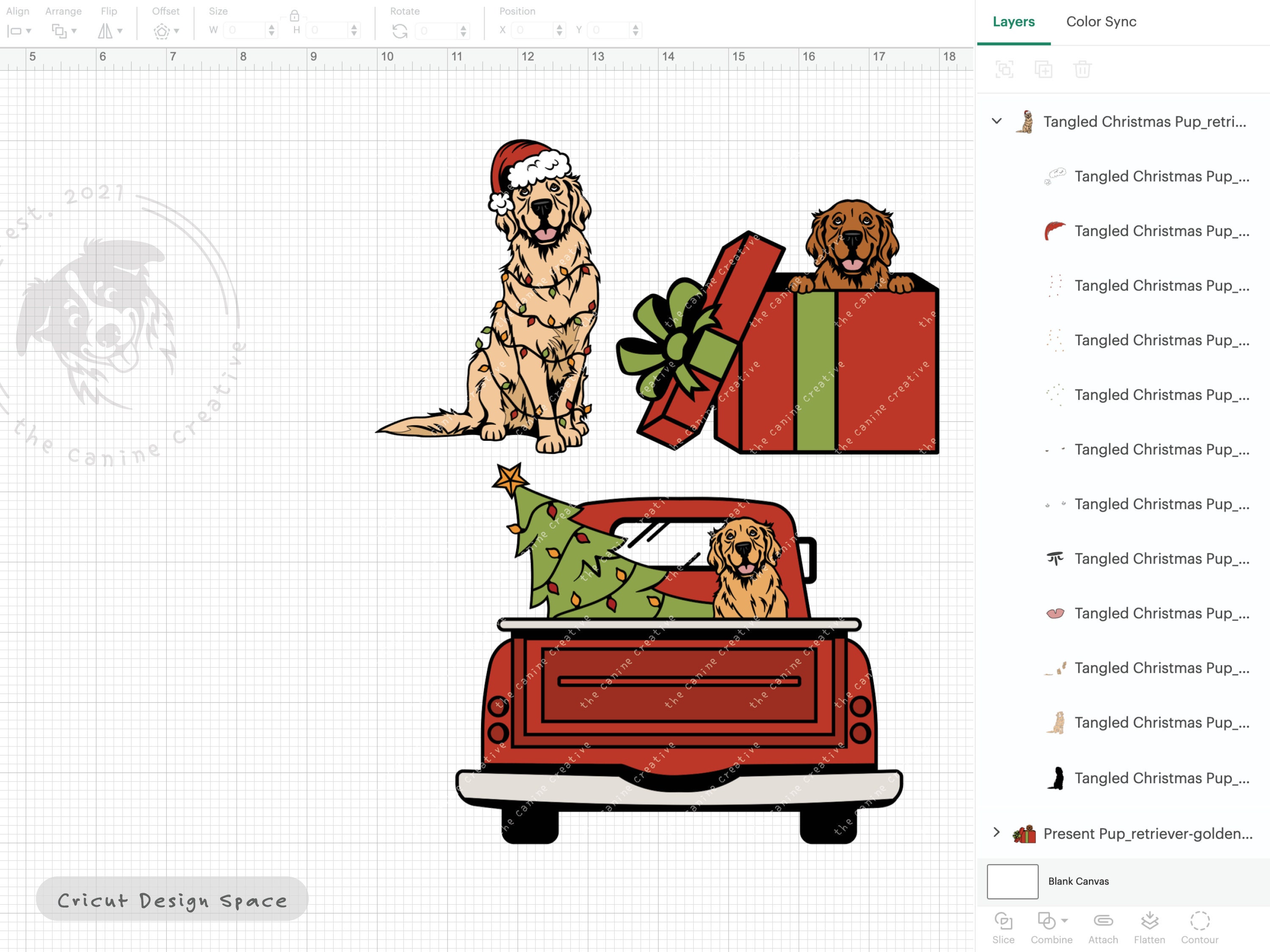Image resolution: width=1270 pixels, height=952 pixels.
Task: Click the Position Y input field
Action: (x=609, y=30)
